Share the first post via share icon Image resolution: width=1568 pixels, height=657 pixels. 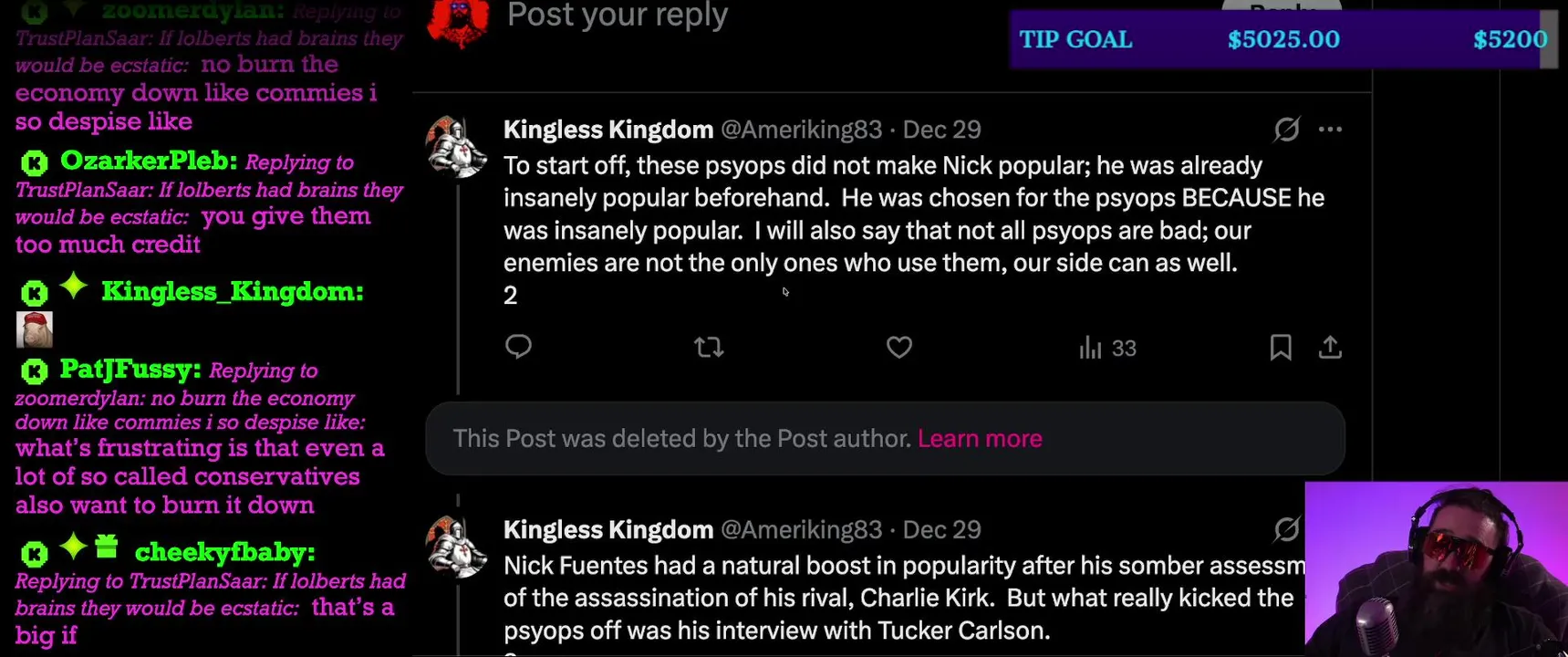click(1330, 347)
